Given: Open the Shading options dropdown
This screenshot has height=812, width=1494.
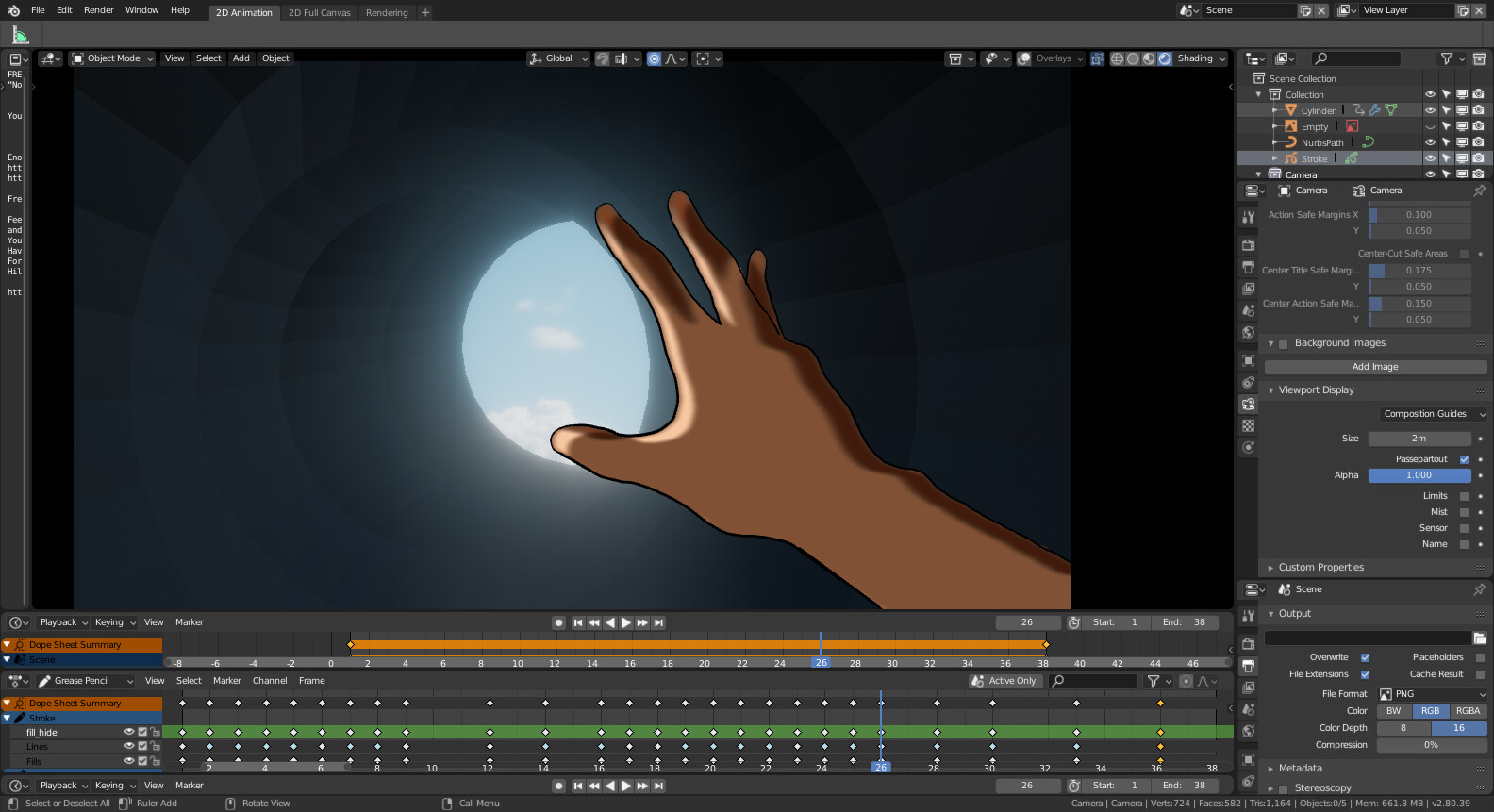Looking at the screenshot, I should pos(1202,58).
